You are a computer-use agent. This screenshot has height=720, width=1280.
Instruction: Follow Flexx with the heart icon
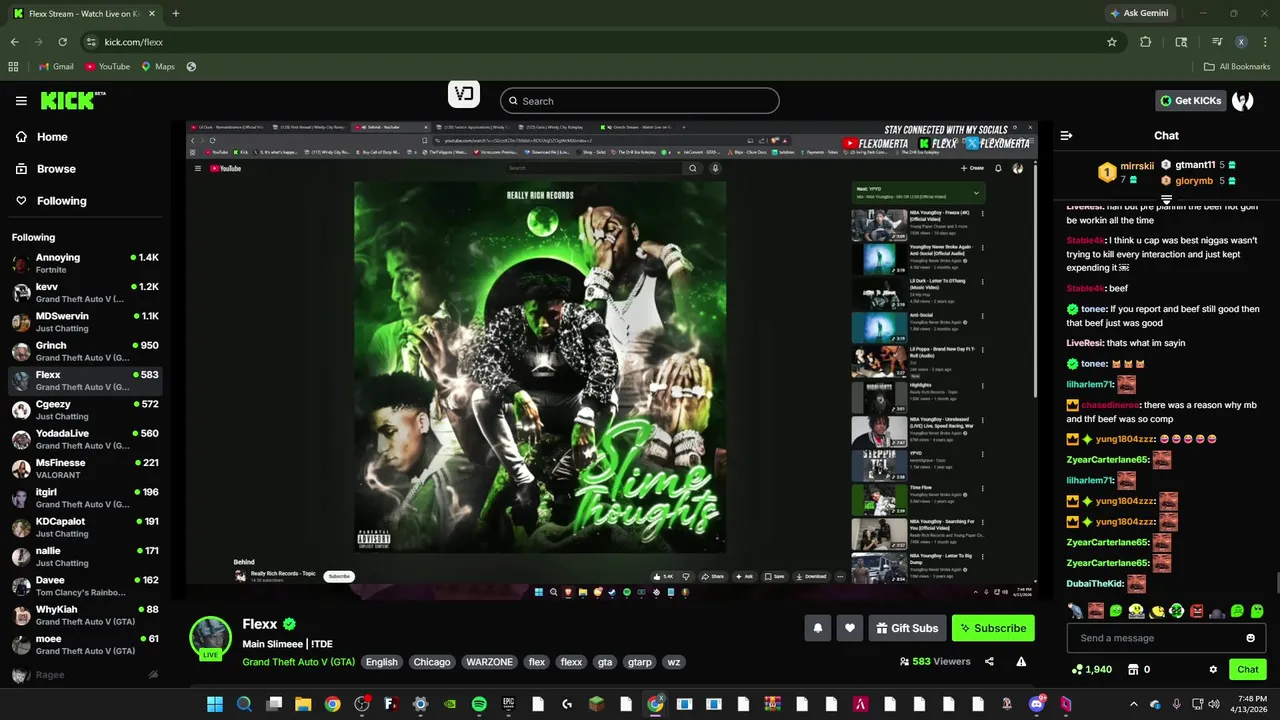(x=850, y=628)
